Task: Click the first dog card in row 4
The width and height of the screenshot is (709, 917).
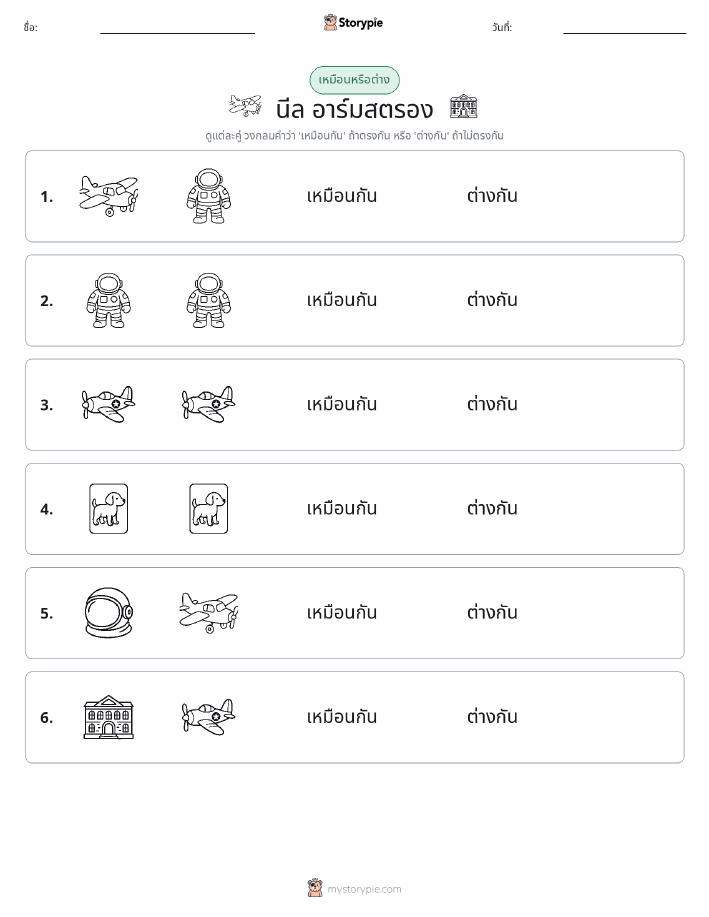Action: point(109,508)
